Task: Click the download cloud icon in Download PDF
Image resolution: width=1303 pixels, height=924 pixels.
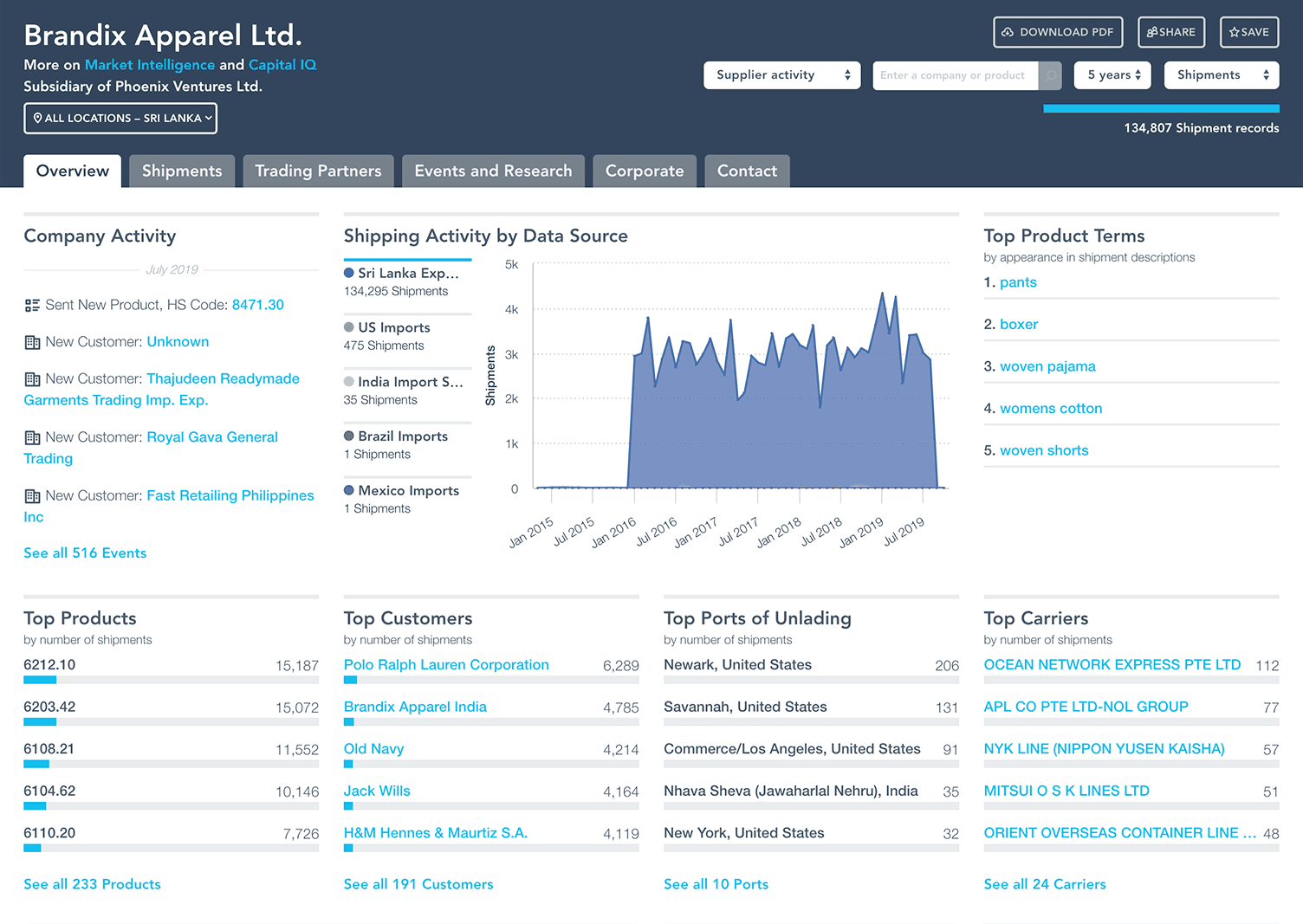Action: click(1008, 32)
